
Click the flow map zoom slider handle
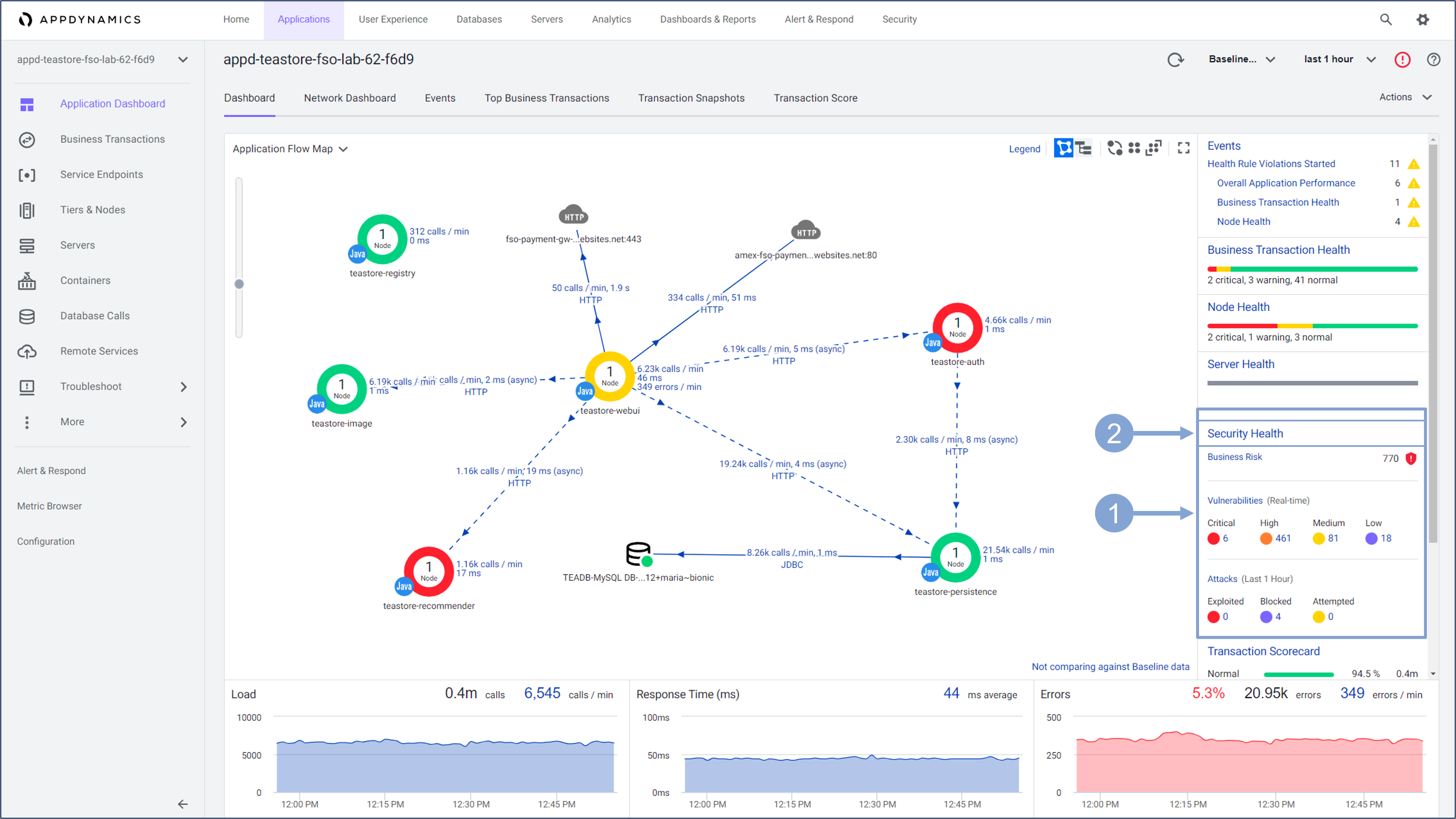tap(239, 284)
